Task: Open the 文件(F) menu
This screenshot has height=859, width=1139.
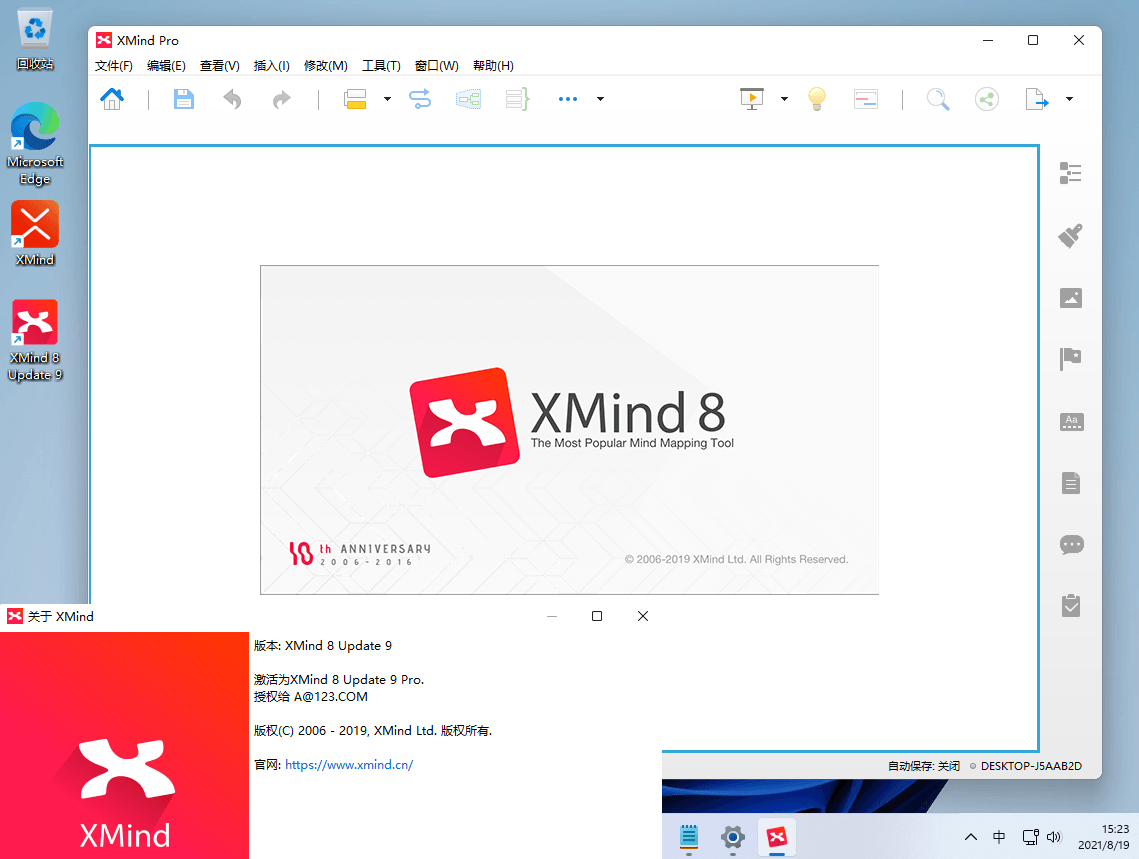Action: 113,65
